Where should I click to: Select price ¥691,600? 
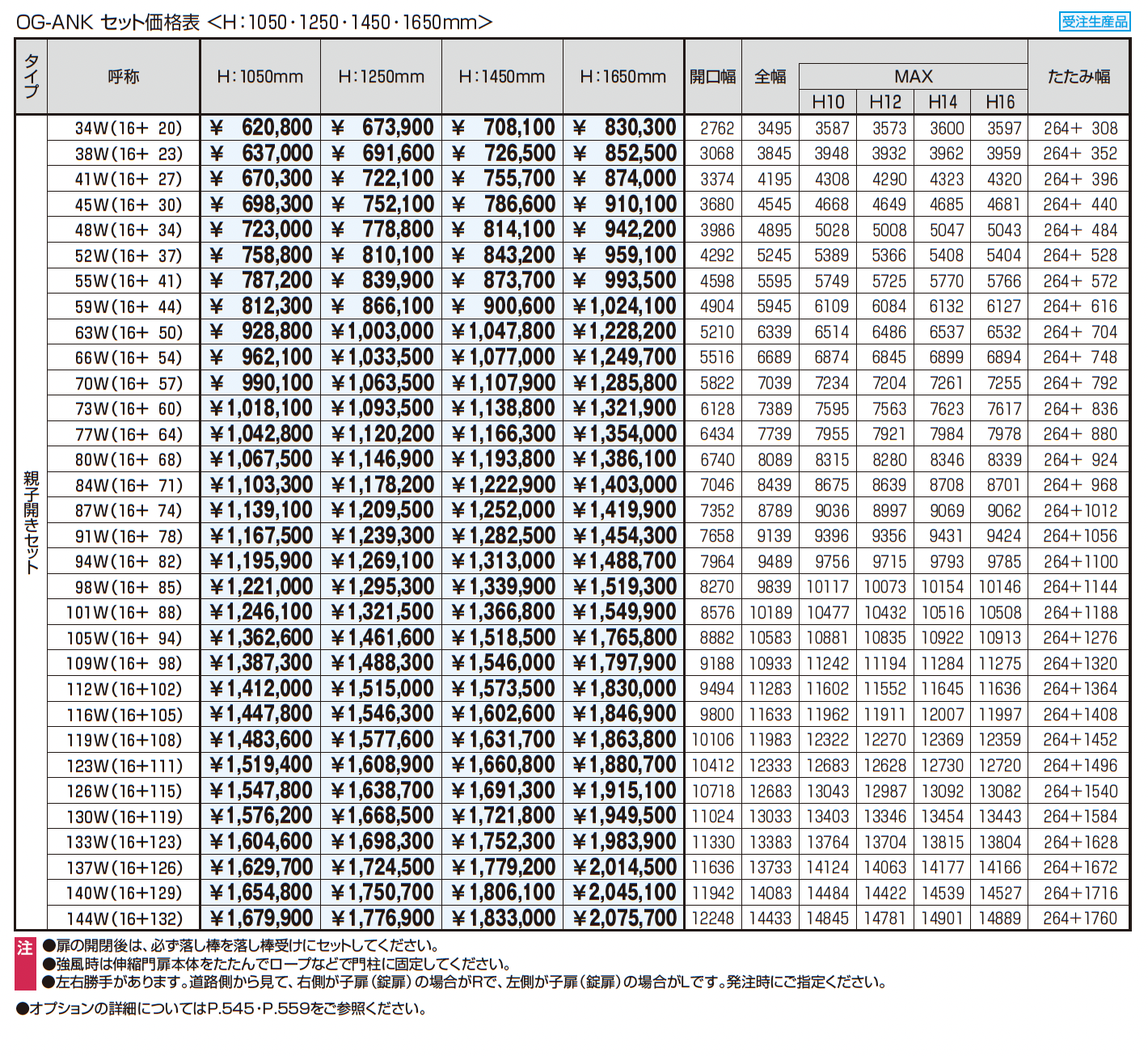pyautogui.click(x=382, y=154)
